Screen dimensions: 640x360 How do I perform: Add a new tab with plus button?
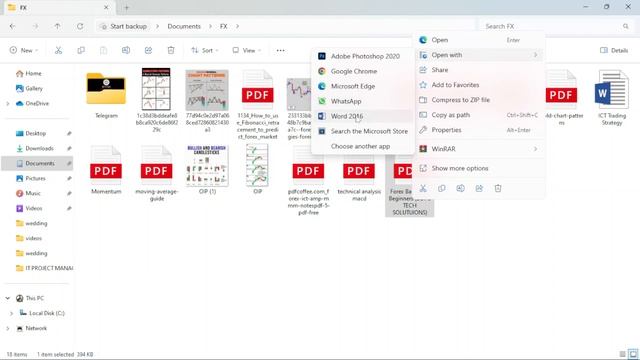coord(127,7)
